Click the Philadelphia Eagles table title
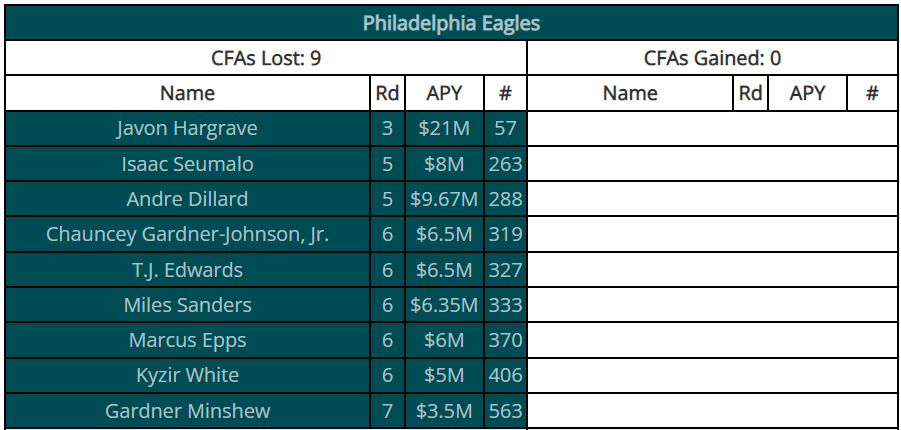Screen dimensions: 901x430 click(451, 23)
